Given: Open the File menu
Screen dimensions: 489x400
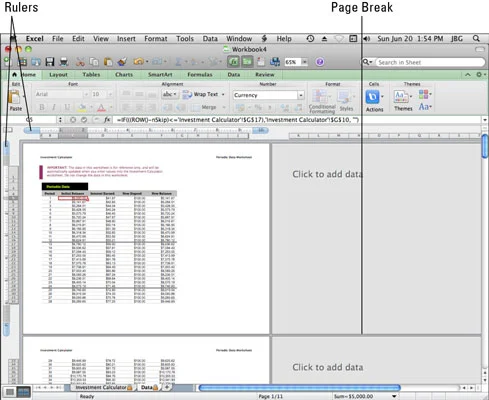Looking at the screenshot, I should (x=57, y=39).
